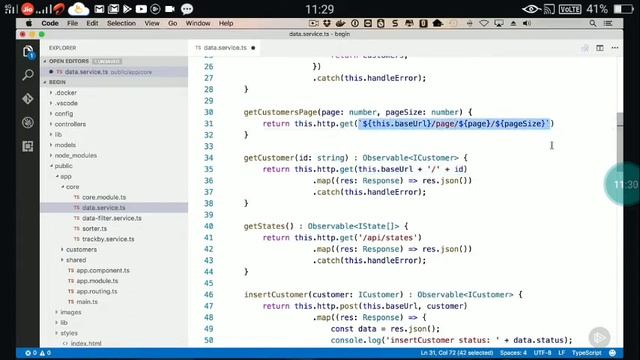Open trackby.service.ts file
The image size is (640, 360).
[x=108, y=239]
